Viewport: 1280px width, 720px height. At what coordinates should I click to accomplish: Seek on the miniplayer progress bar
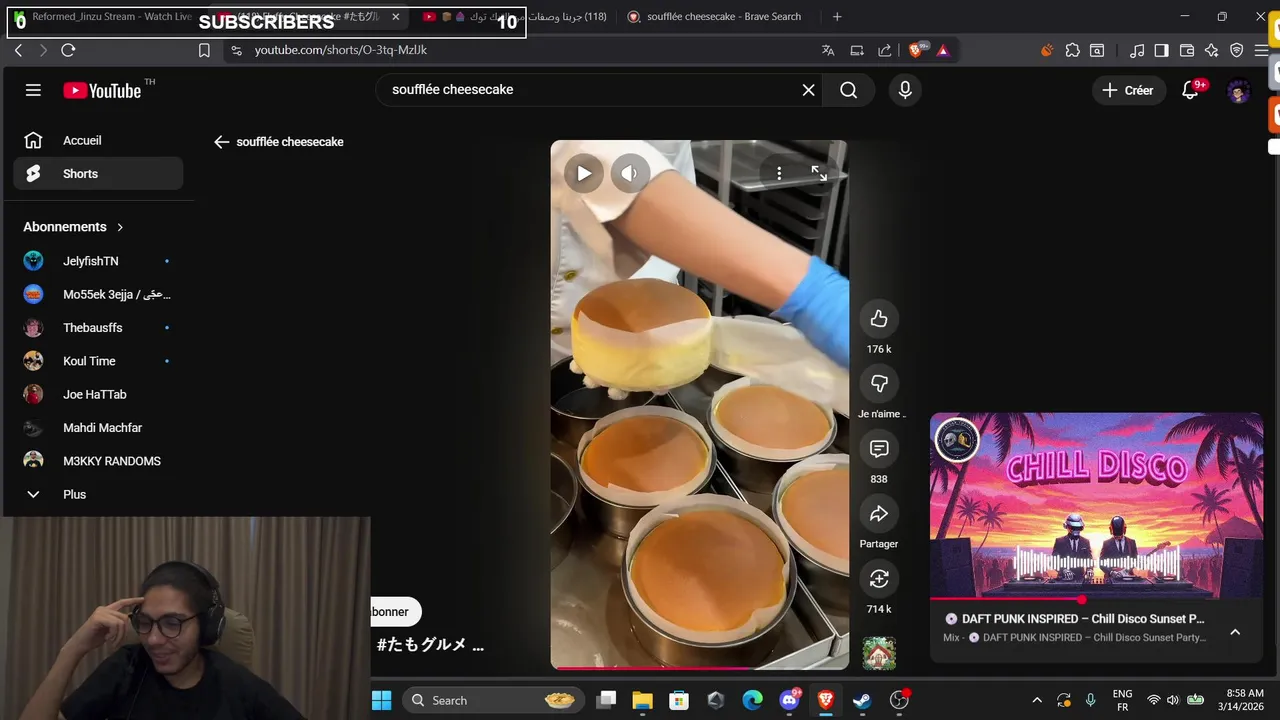1096,600
